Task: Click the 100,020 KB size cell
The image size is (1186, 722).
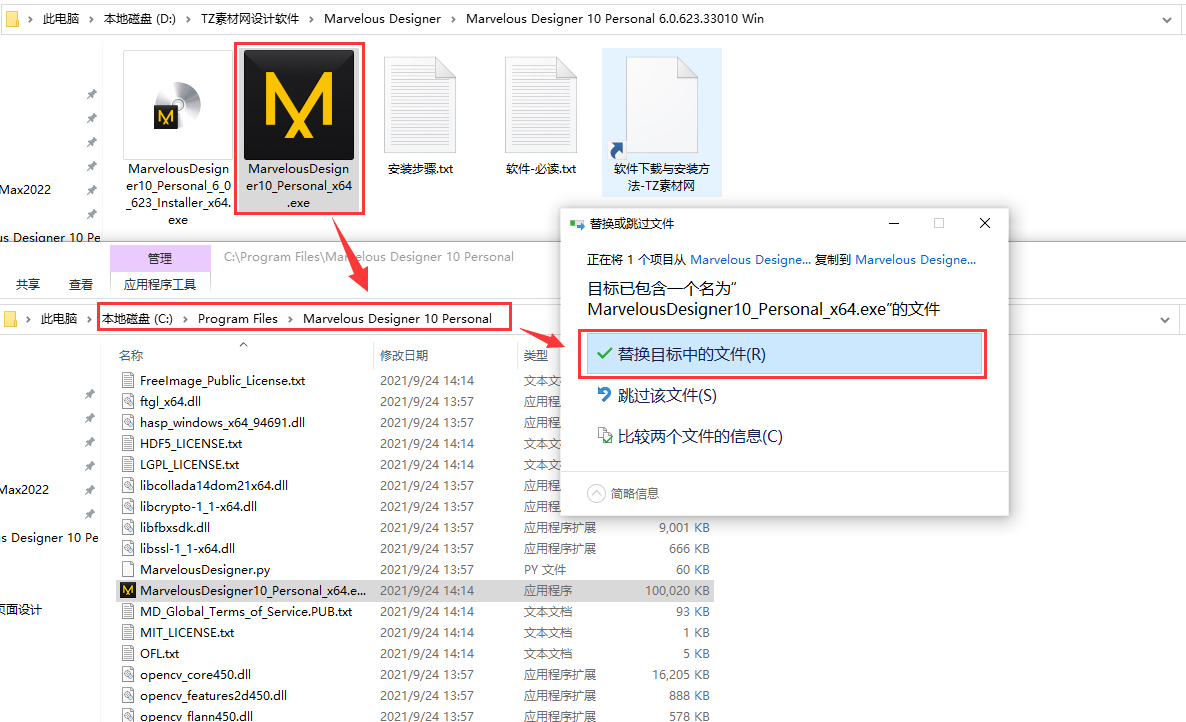Action: point(677,590)
